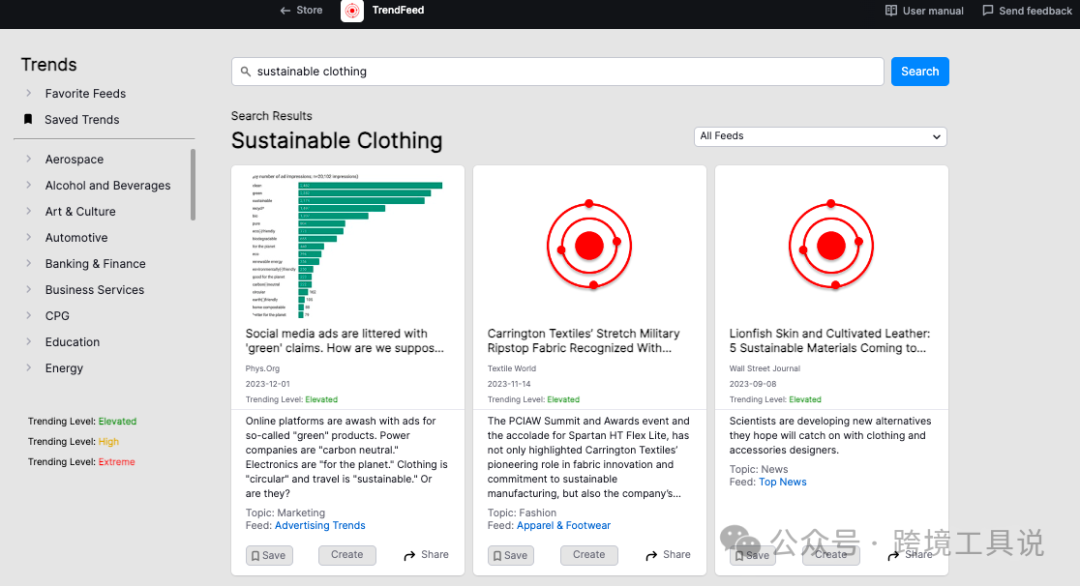Click the Topic: Marketing label

(x=285, y=513)
